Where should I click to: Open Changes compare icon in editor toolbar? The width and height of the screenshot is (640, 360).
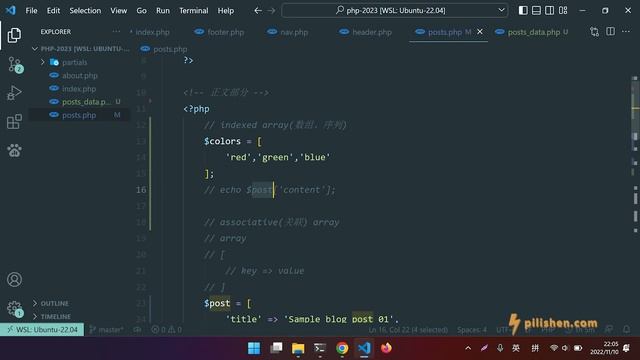(x=595, y=32)
